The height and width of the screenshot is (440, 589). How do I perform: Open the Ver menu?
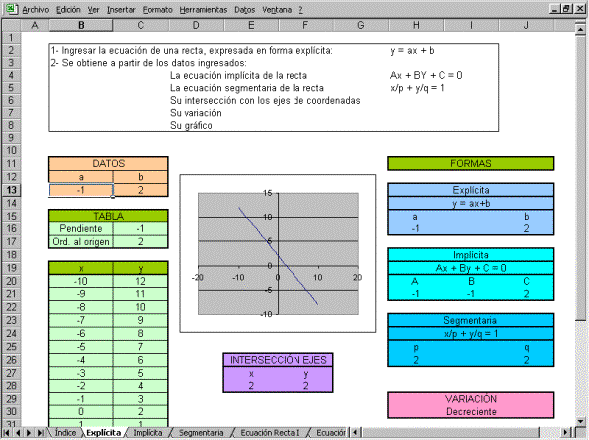coord(93,10)
